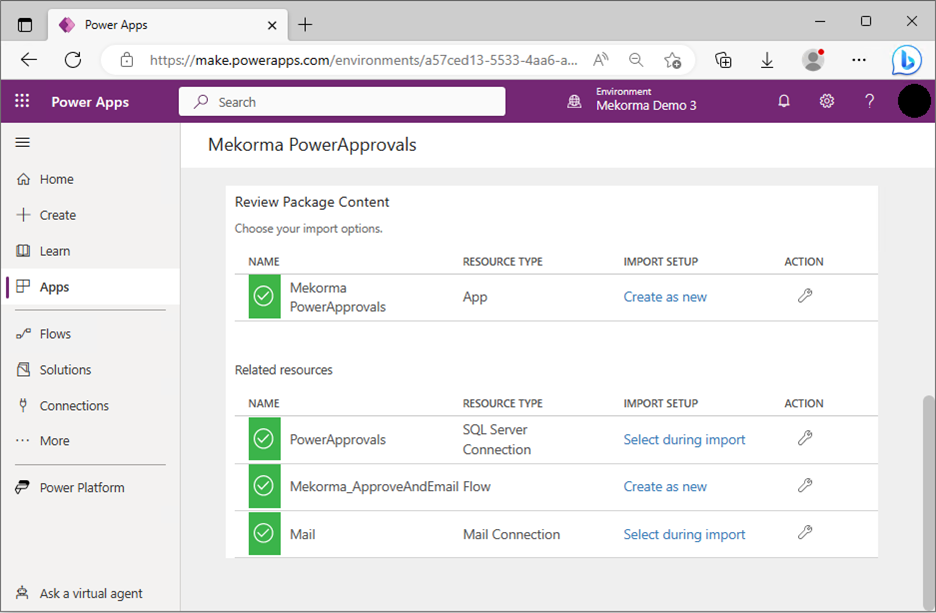Click Select during import for PowerApprovals

point(684,440)
